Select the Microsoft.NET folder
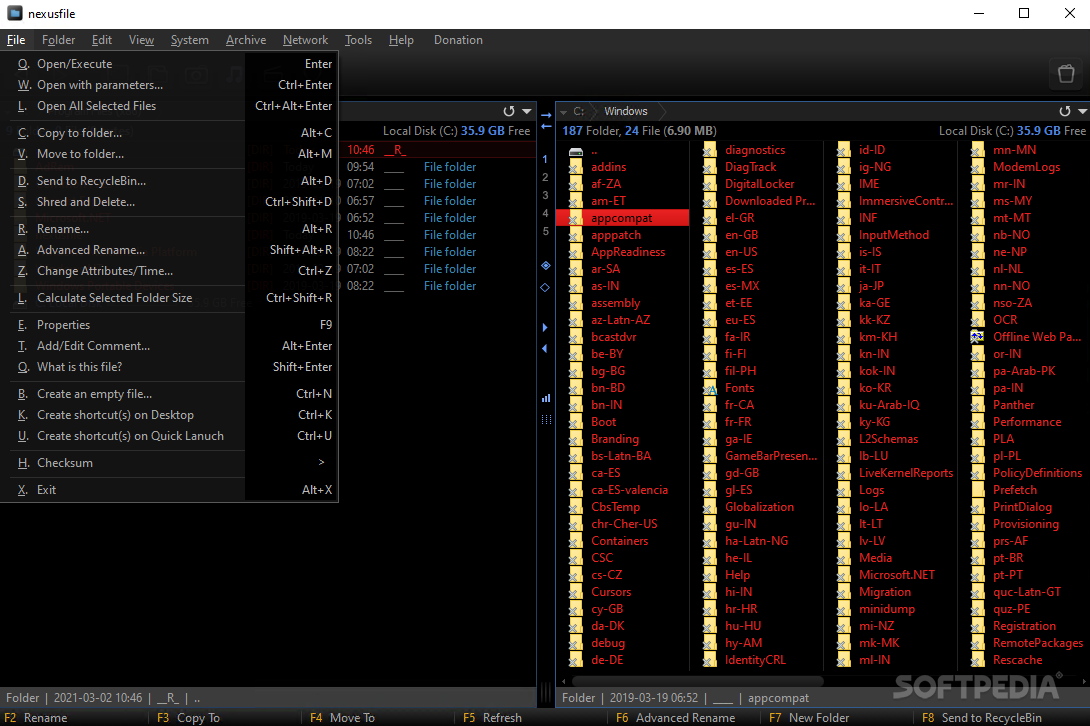The width and height of the screenshot is (1090, 726). click(x=897, y=575)
